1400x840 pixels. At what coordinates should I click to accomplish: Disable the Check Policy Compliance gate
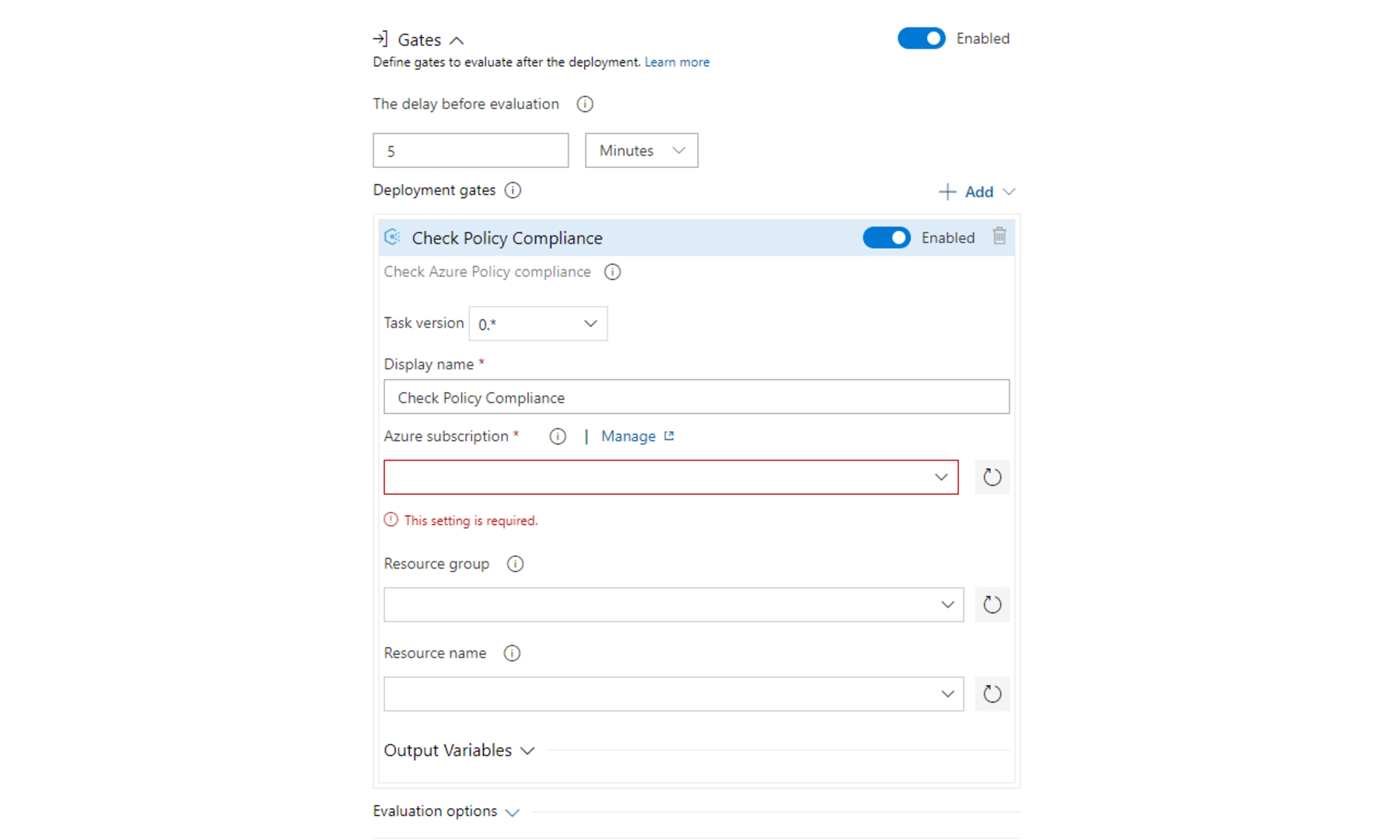pos(886,237)
